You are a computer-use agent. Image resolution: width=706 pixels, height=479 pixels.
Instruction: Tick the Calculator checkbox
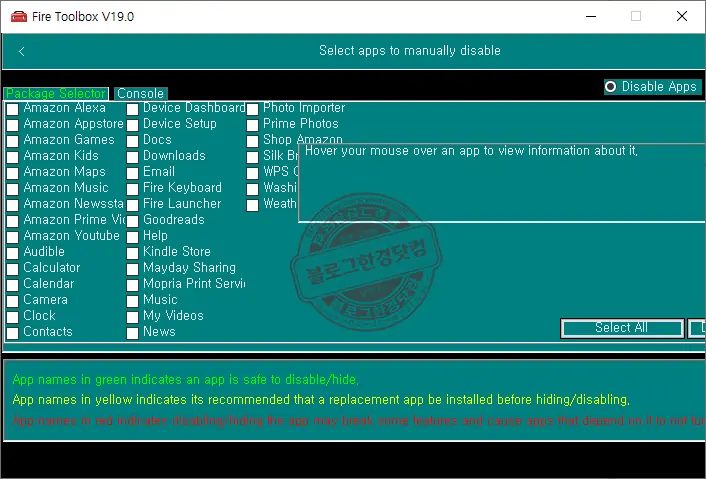click(13, 269)
